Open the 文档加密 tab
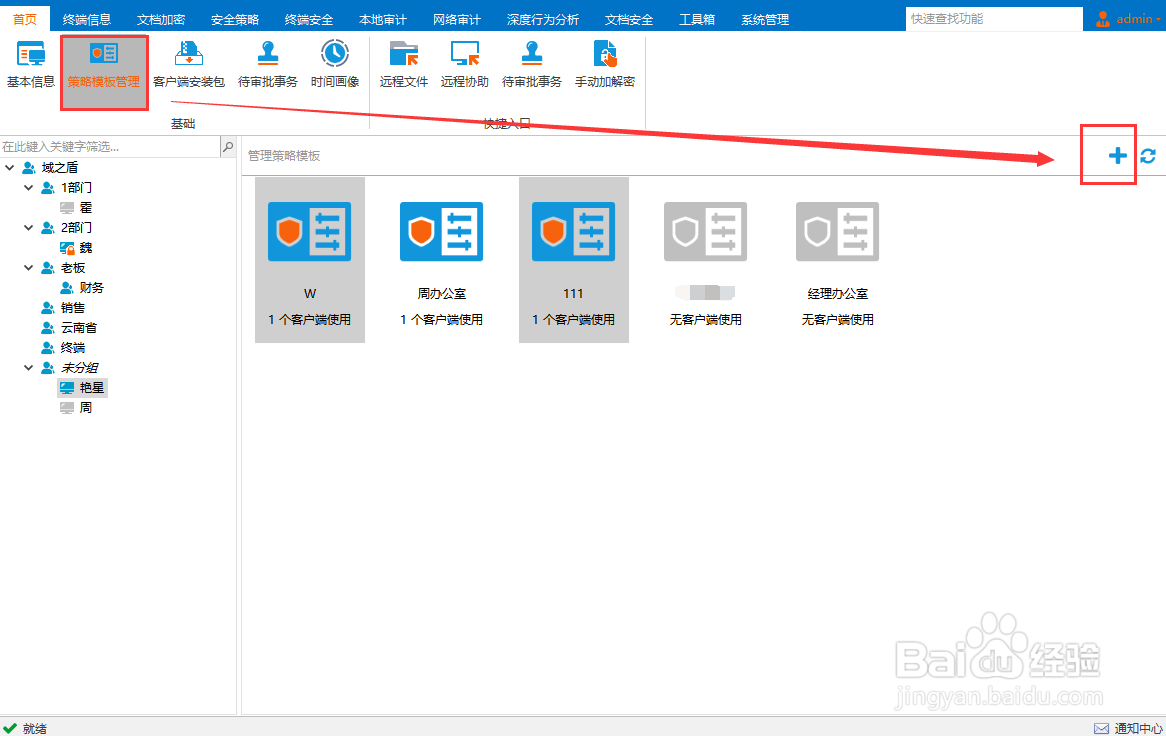This screenshot has height=736, width=1166. point(161,19)
